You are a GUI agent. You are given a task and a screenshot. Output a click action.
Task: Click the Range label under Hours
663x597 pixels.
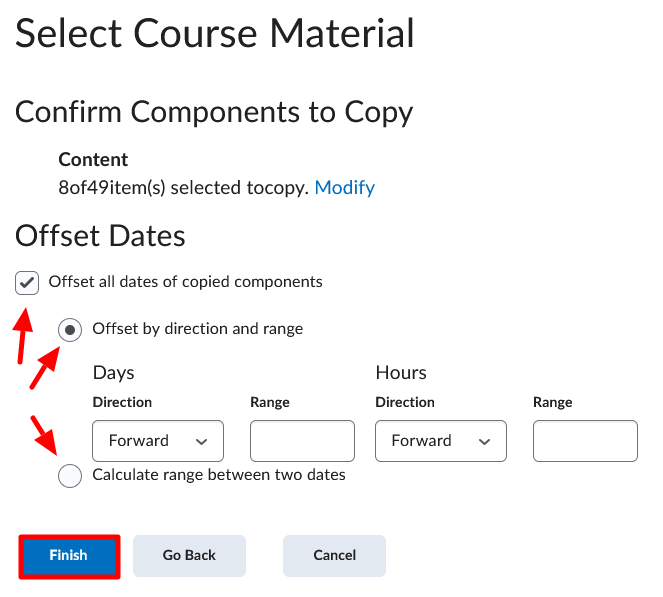click(553, 402)
